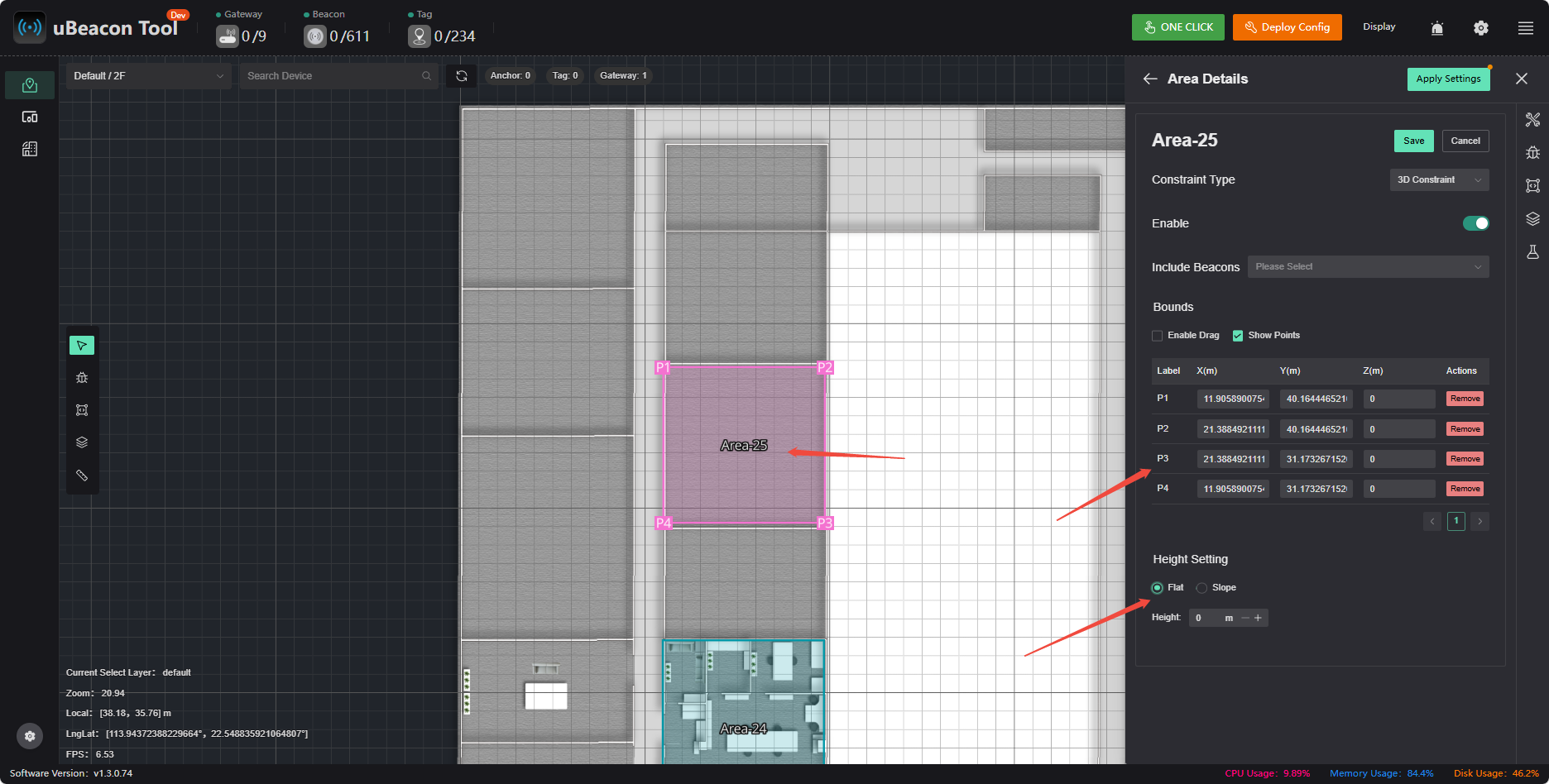This screenshot has width=1549, height=784.
Task: Go back using Area Details arrow
Action: 1150,79
